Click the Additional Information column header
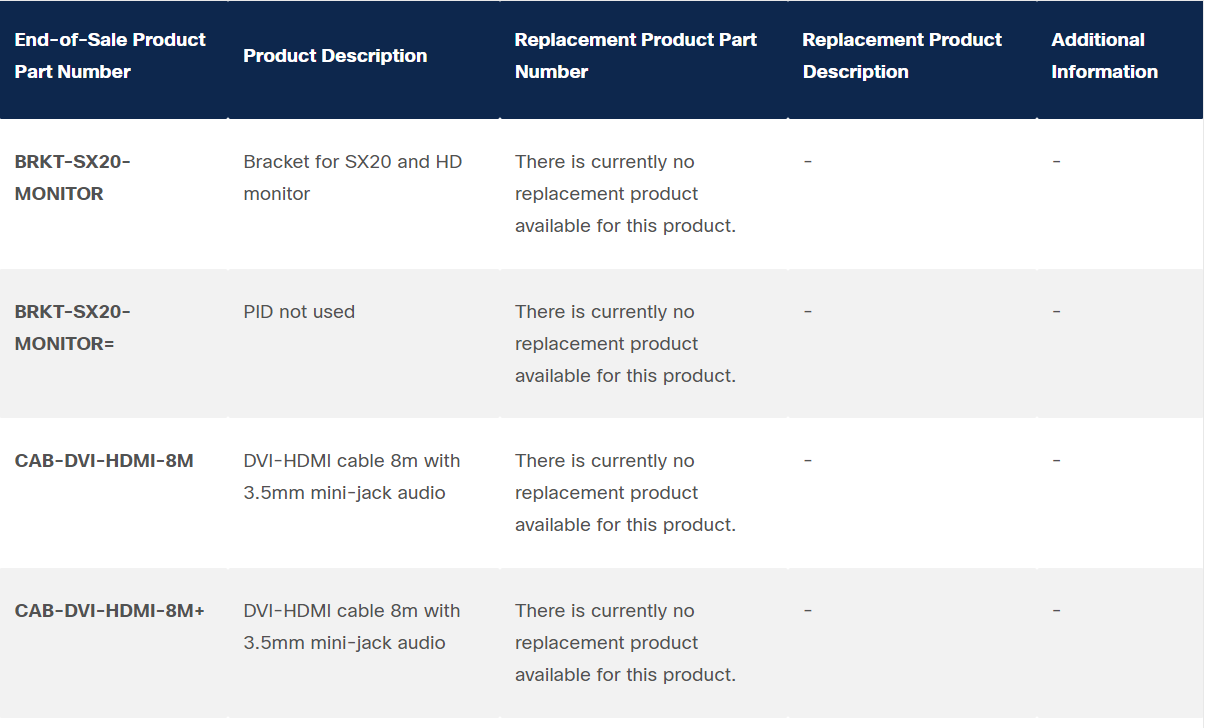The height and width of the screenshot is (728, 1209). (x=1104, y=56)
